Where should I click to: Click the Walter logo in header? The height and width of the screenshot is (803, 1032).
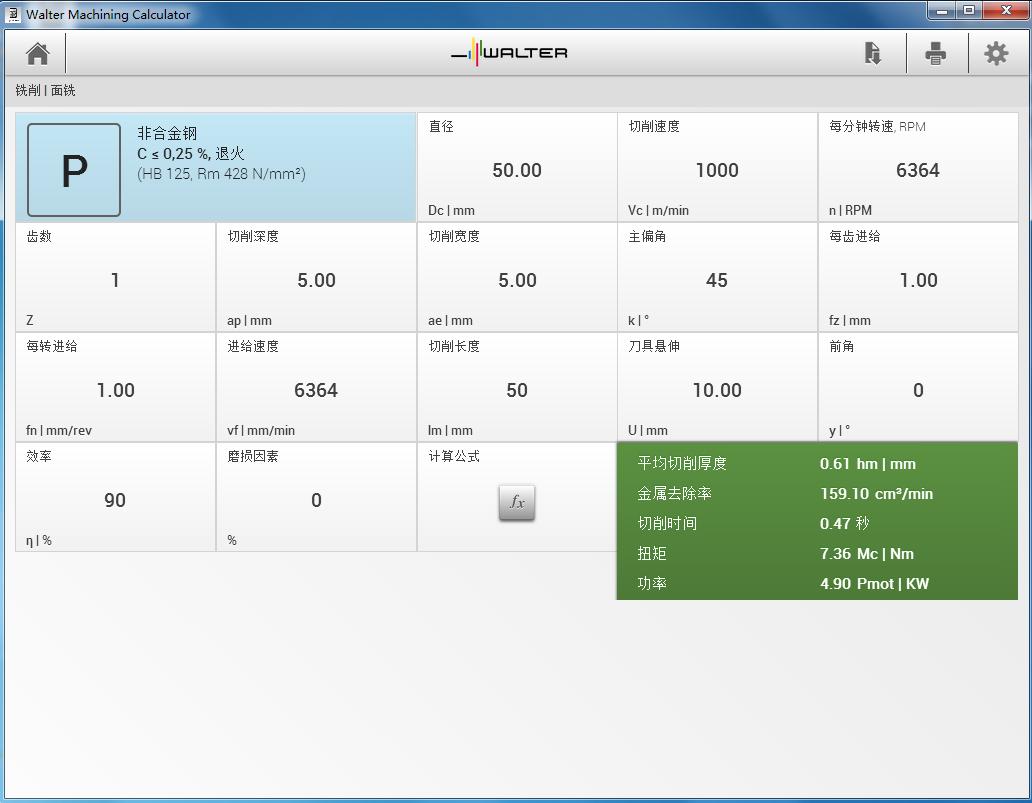pyautogui.click(x=509, y=52)
